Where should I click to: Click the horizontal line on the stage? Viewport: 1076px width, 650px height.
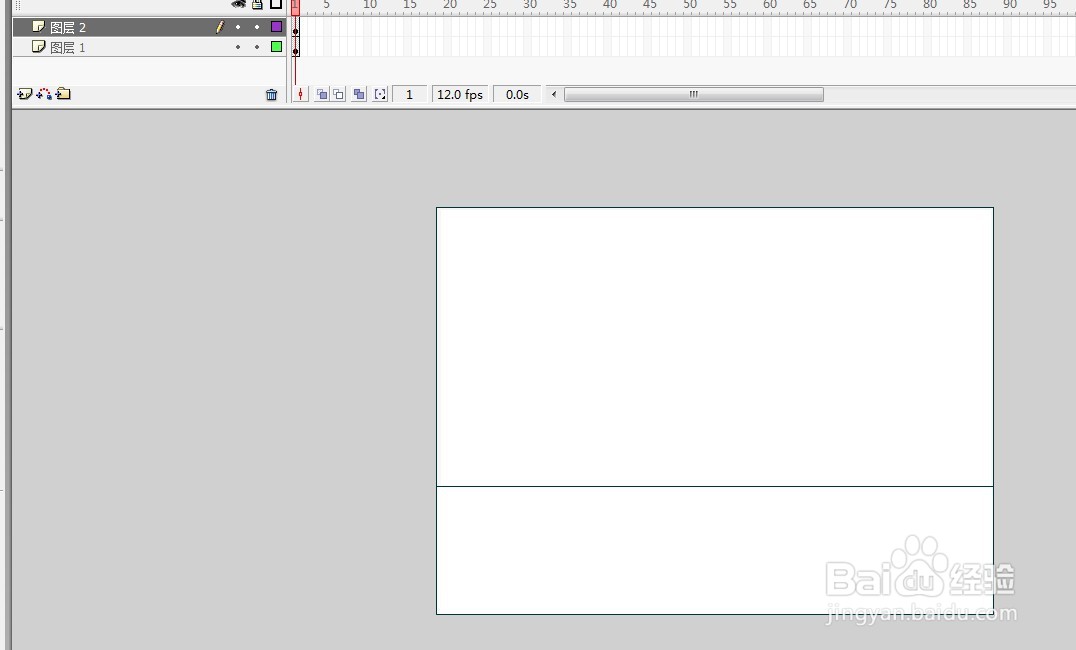[715, 487]
